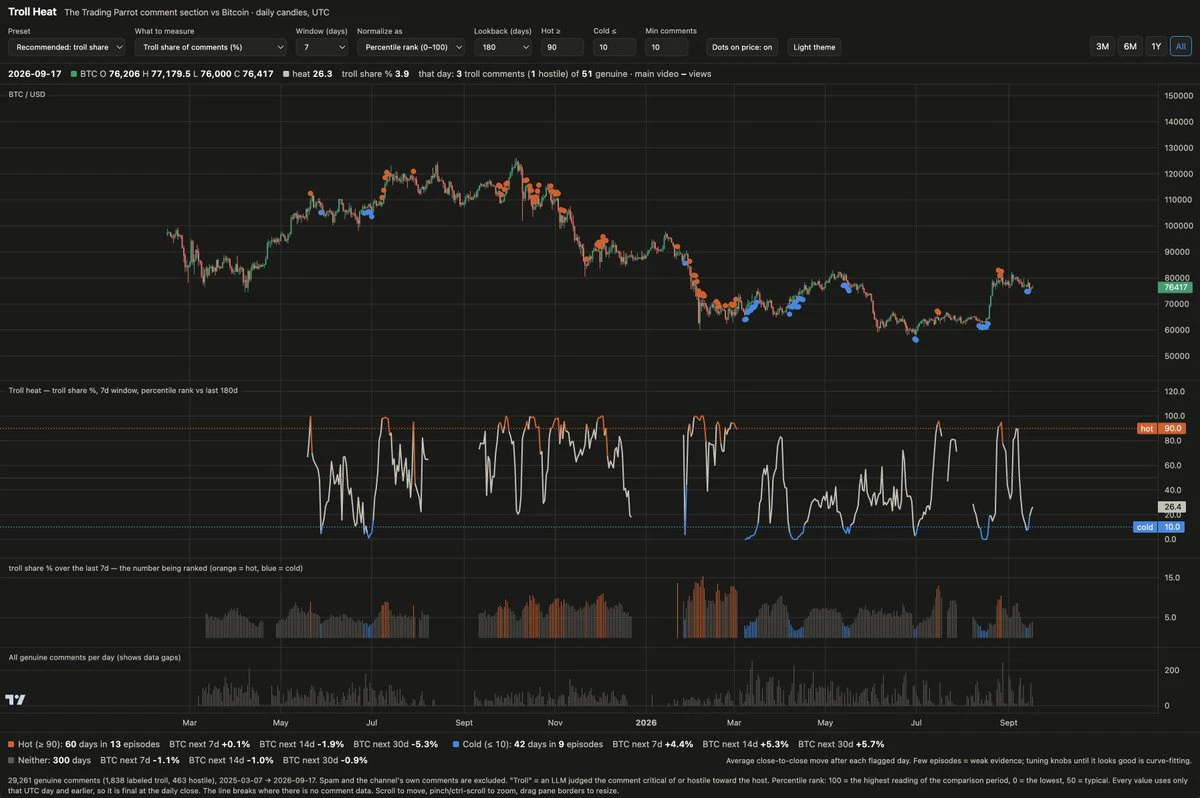Click the Cold 42 days in 9 episodes text
This screenshot has width=1200, height=798.
[x=533, y=745]
